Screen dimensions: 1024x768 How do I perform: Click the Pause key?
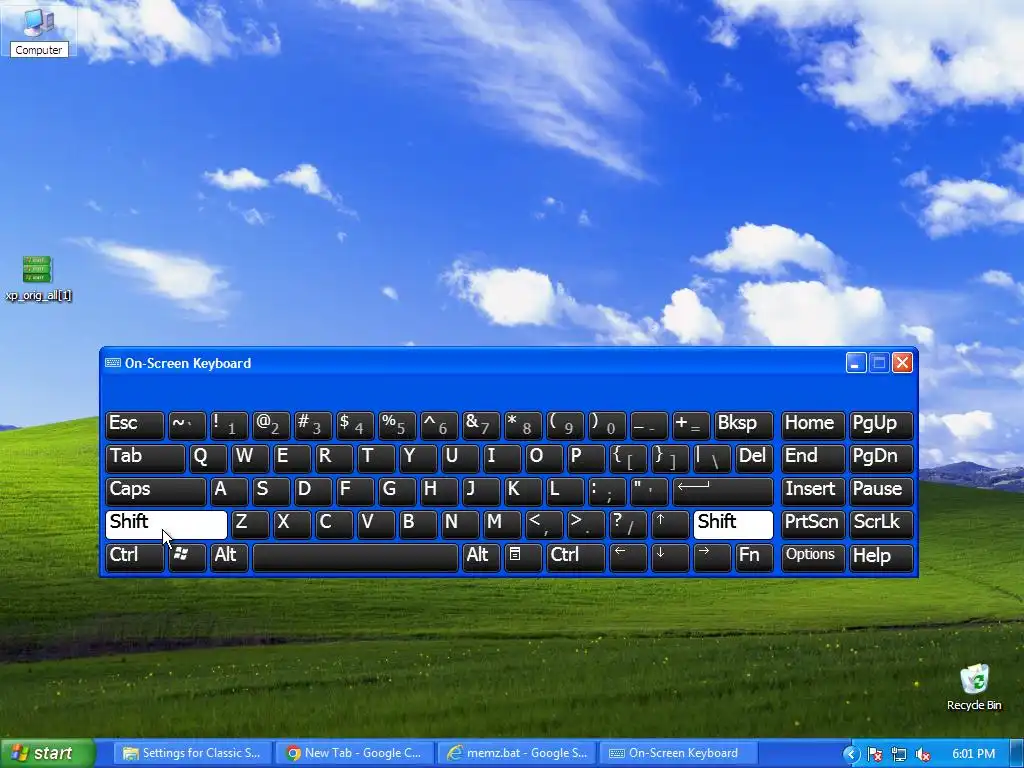coord(880,491)
